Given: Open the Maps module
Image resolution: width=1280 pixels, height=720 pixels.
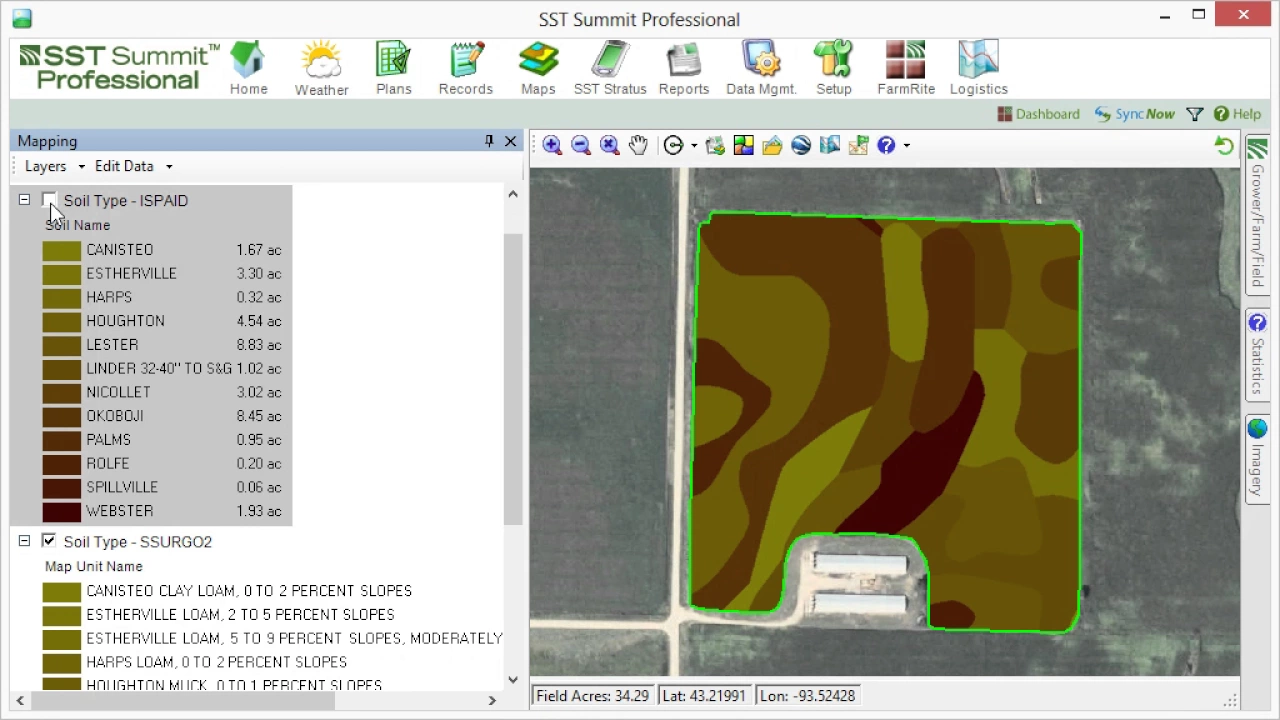Looking at the screenshot, I should coord(538,68).
